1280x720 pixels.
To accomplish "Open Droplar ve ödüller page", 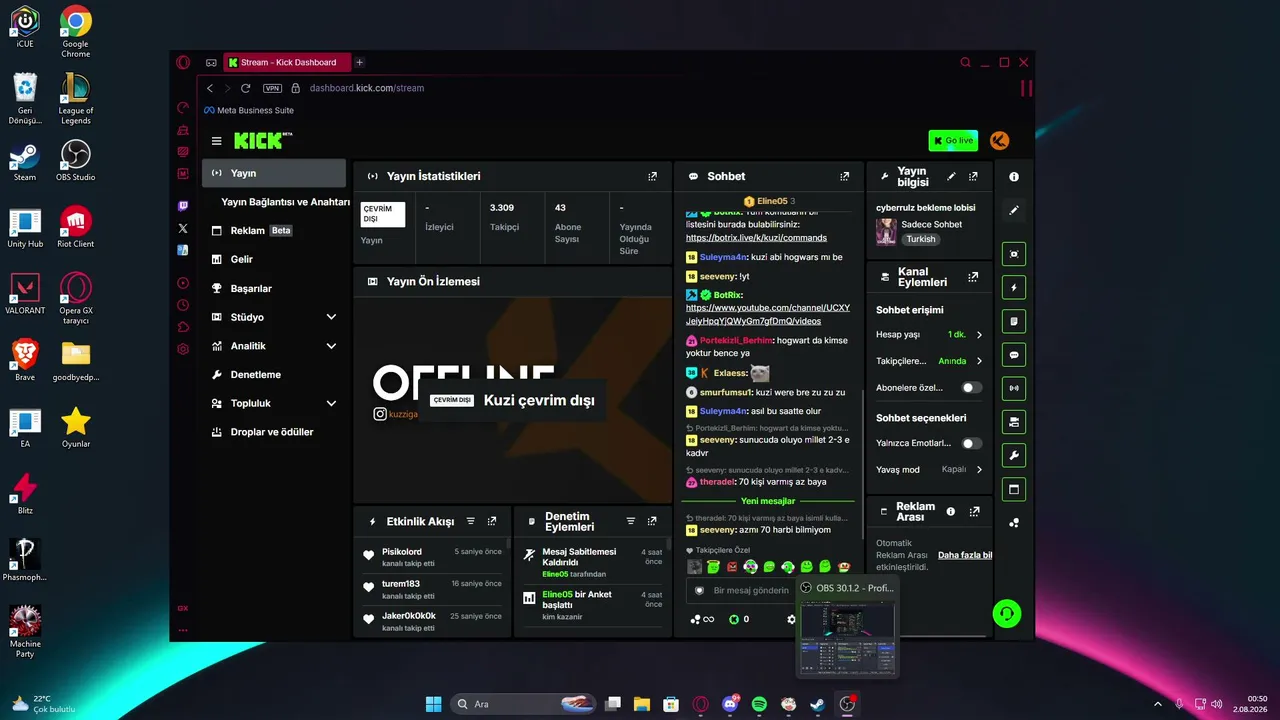I will tap(274, 432).
